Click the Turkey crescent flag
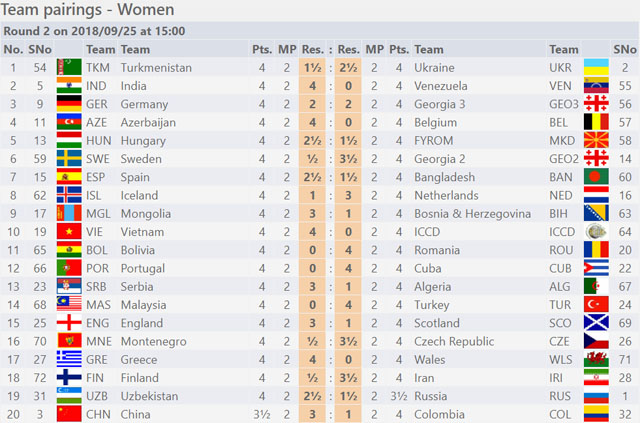 pos(596,305)
